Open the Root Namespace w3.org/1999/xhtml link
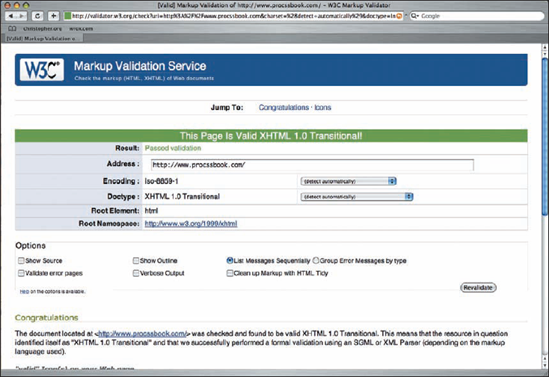The height and width of the screenshot is (377, 549). (191, 224)
